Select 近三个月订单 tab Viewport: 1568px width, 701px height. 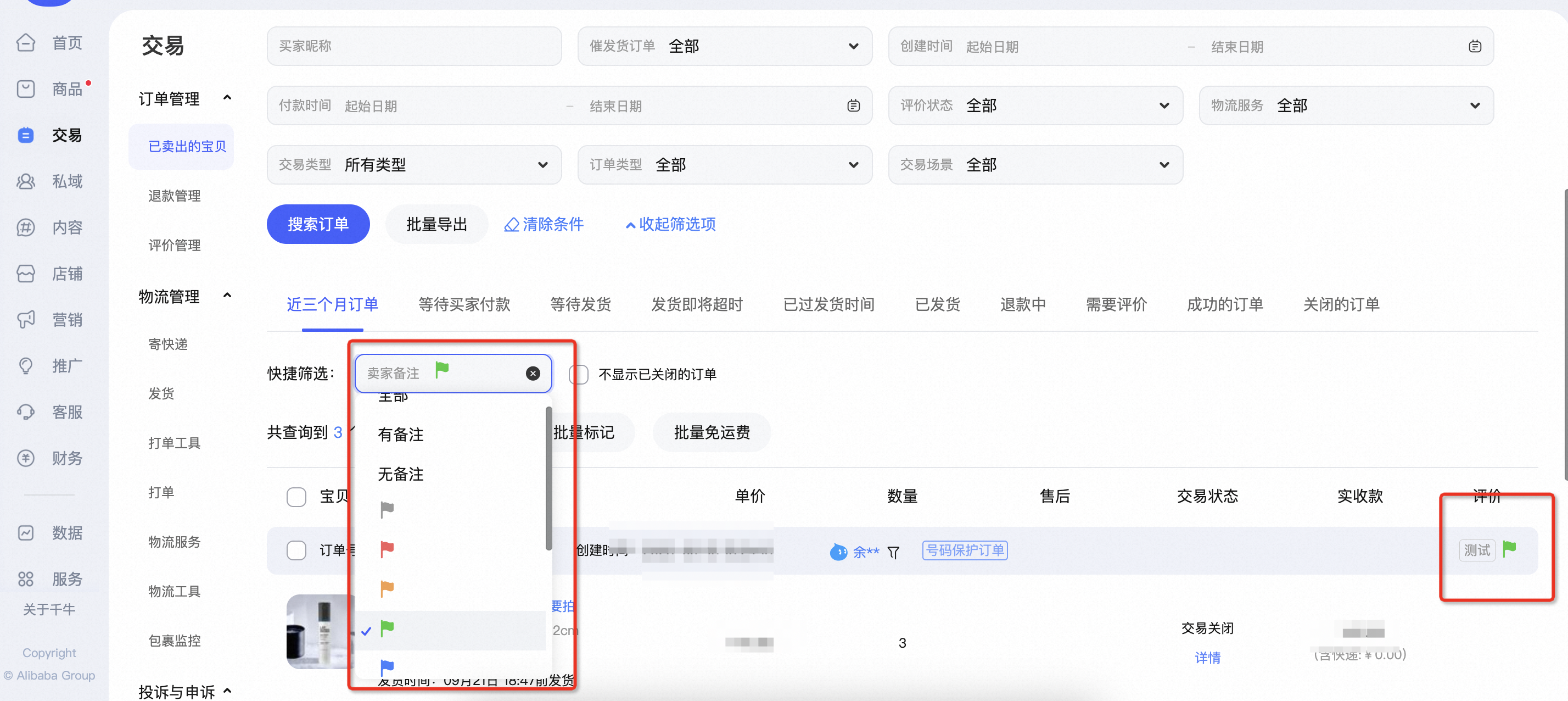coord(332,304)
